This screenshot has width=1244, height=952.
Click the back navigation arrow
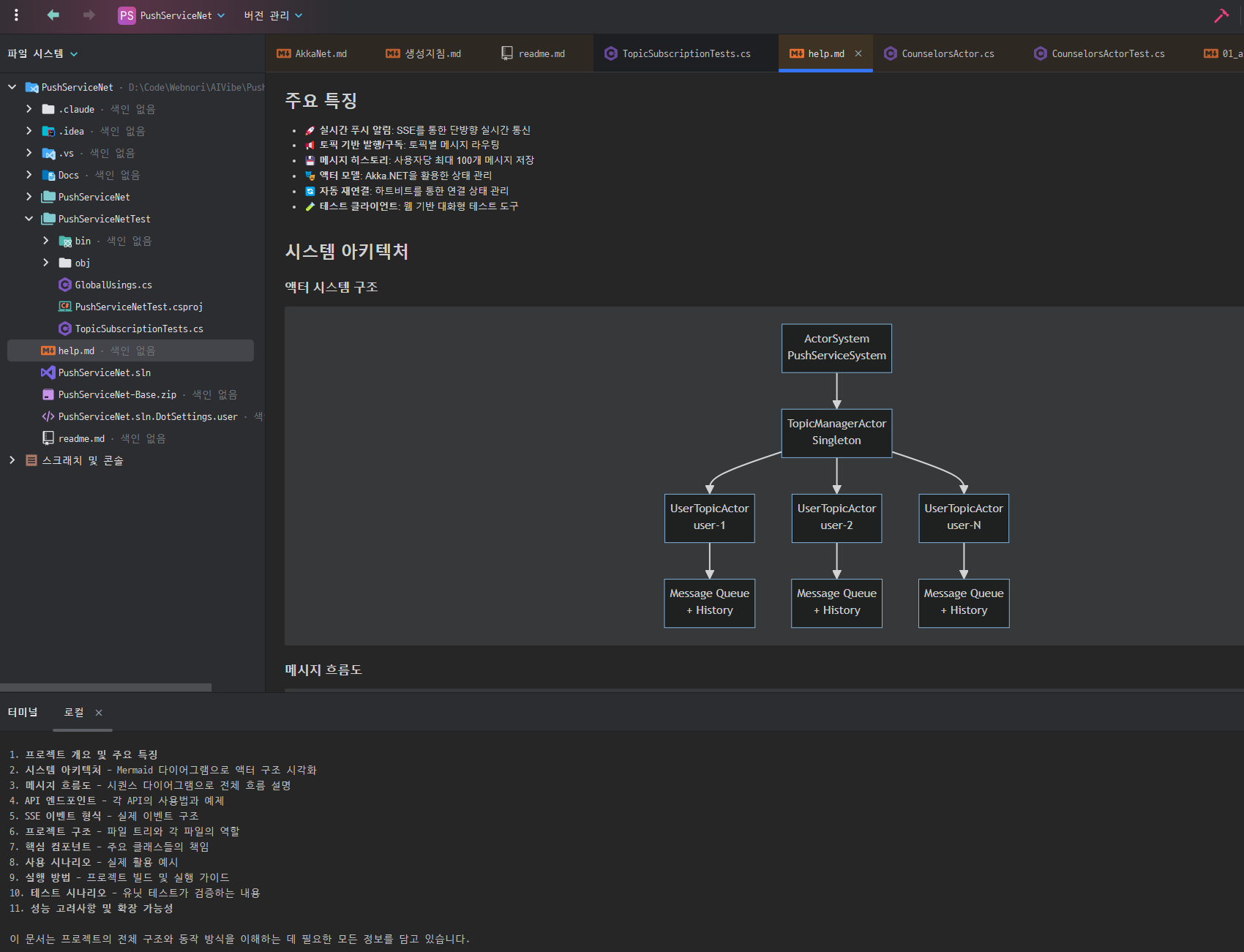pos(53,15)
